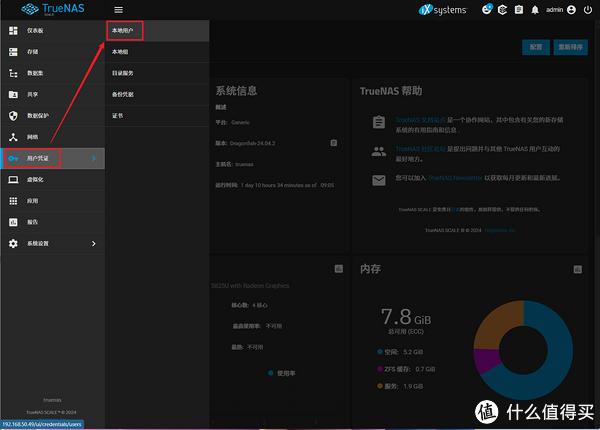Open the admin account menu
The height and width of the screenshot is (430, 600).
click(561, 10)
